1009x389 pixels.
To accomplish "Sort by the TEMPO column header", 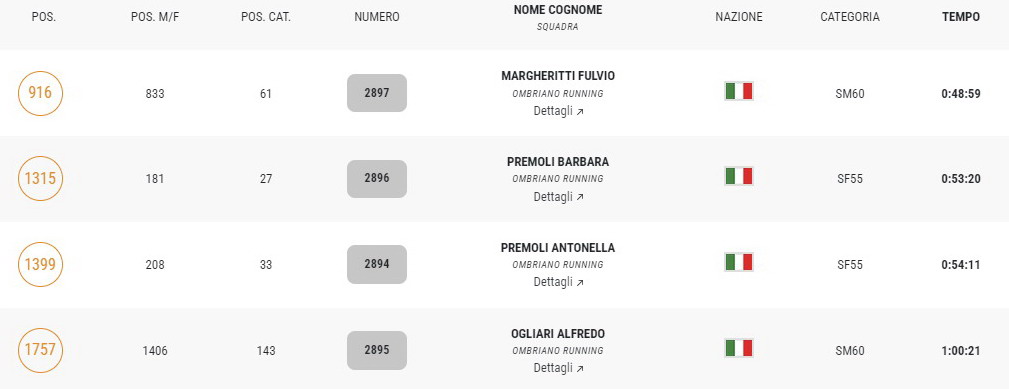I will pos(961,17).
